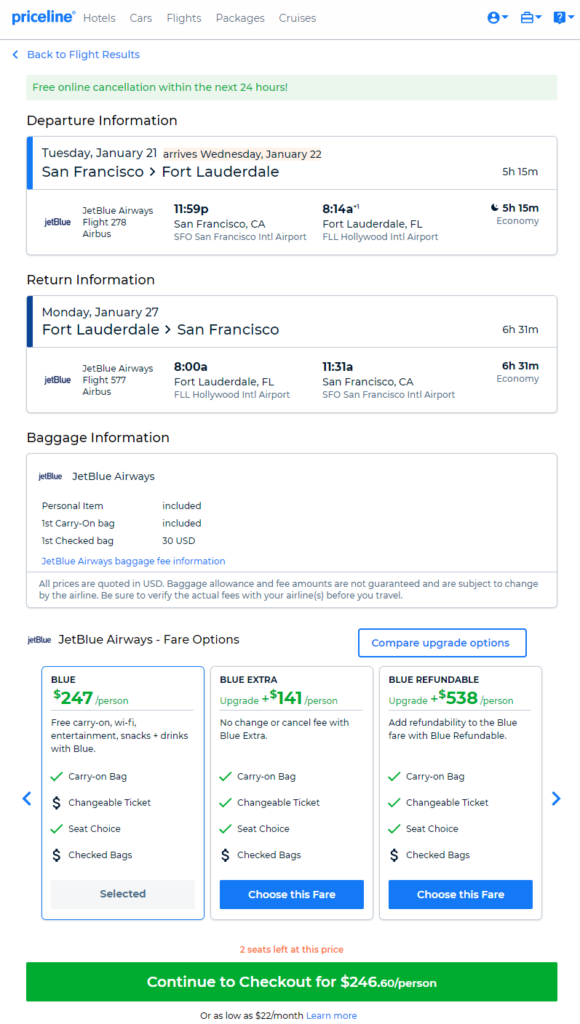Click the JetBlue logo for Flight 278

pyautogui.click(x=57, y=222)
